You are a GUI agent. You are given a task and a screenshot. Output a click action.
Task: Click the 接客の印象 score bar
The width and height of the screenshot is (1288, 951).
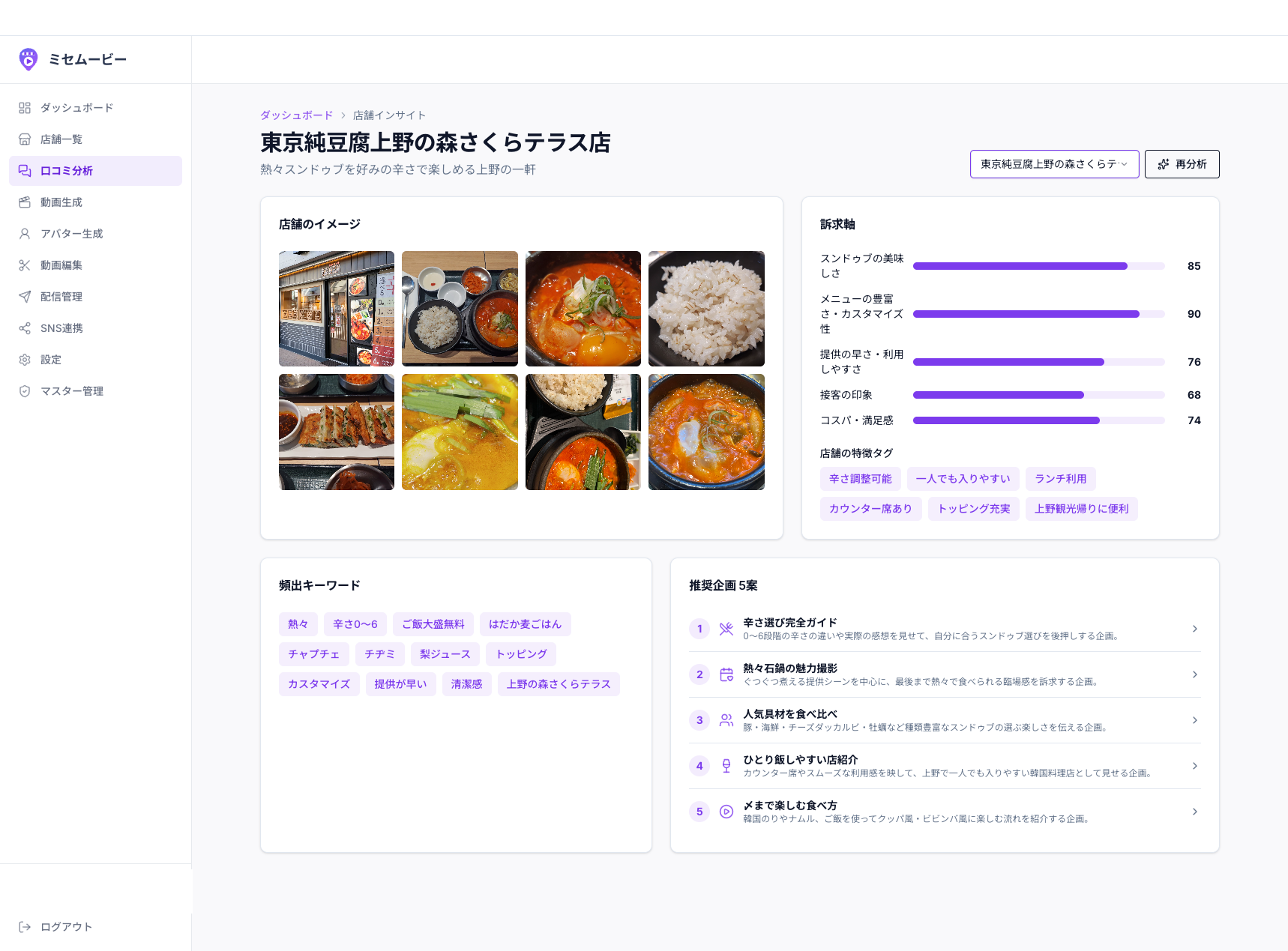1038,395
